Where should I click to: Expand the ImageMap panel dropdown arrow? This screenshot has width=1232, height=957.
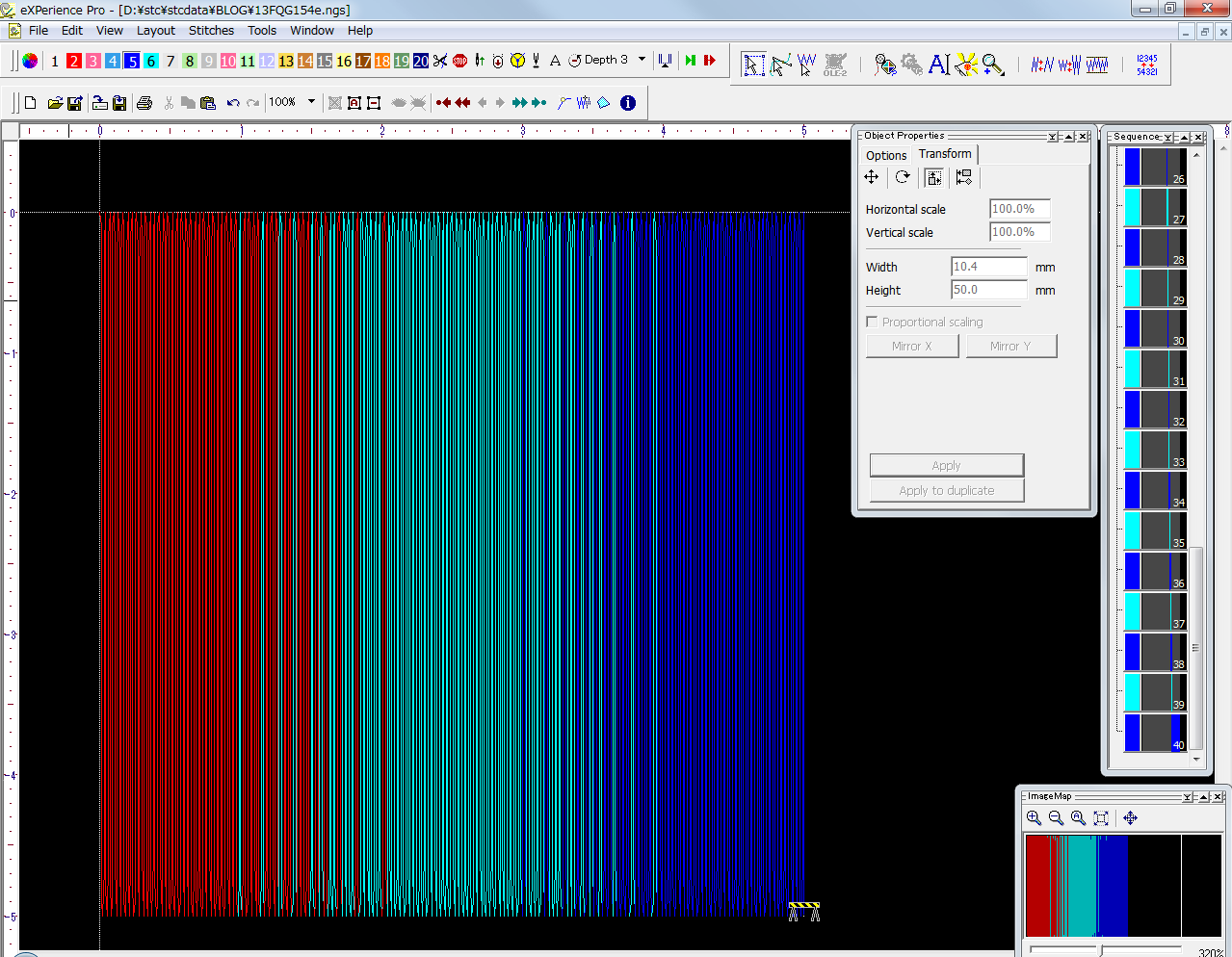[x=1188, y=796]
